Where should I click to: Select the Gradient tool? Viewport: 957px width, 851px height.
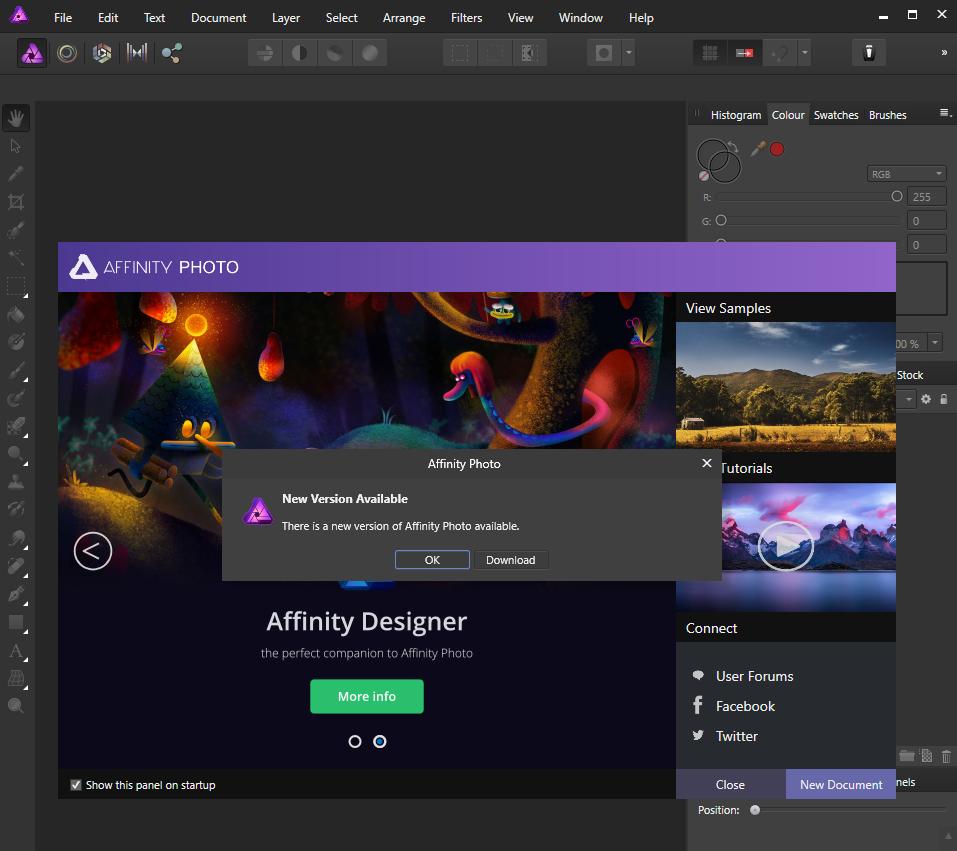pos(16,342)
